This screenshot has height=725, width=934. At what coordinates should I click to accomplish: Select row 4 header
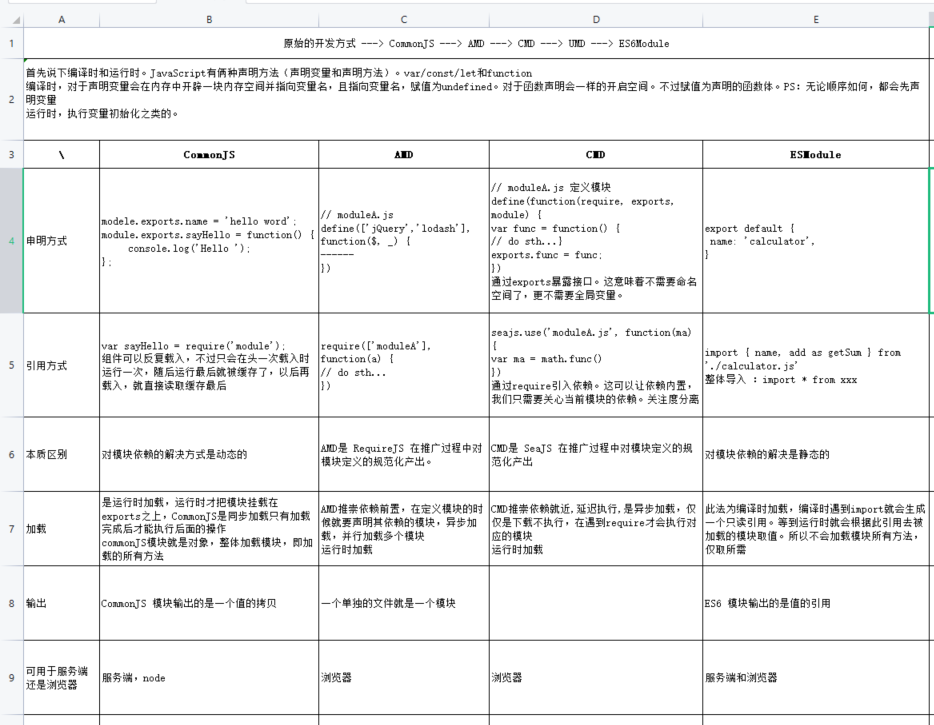pos(11,241)
